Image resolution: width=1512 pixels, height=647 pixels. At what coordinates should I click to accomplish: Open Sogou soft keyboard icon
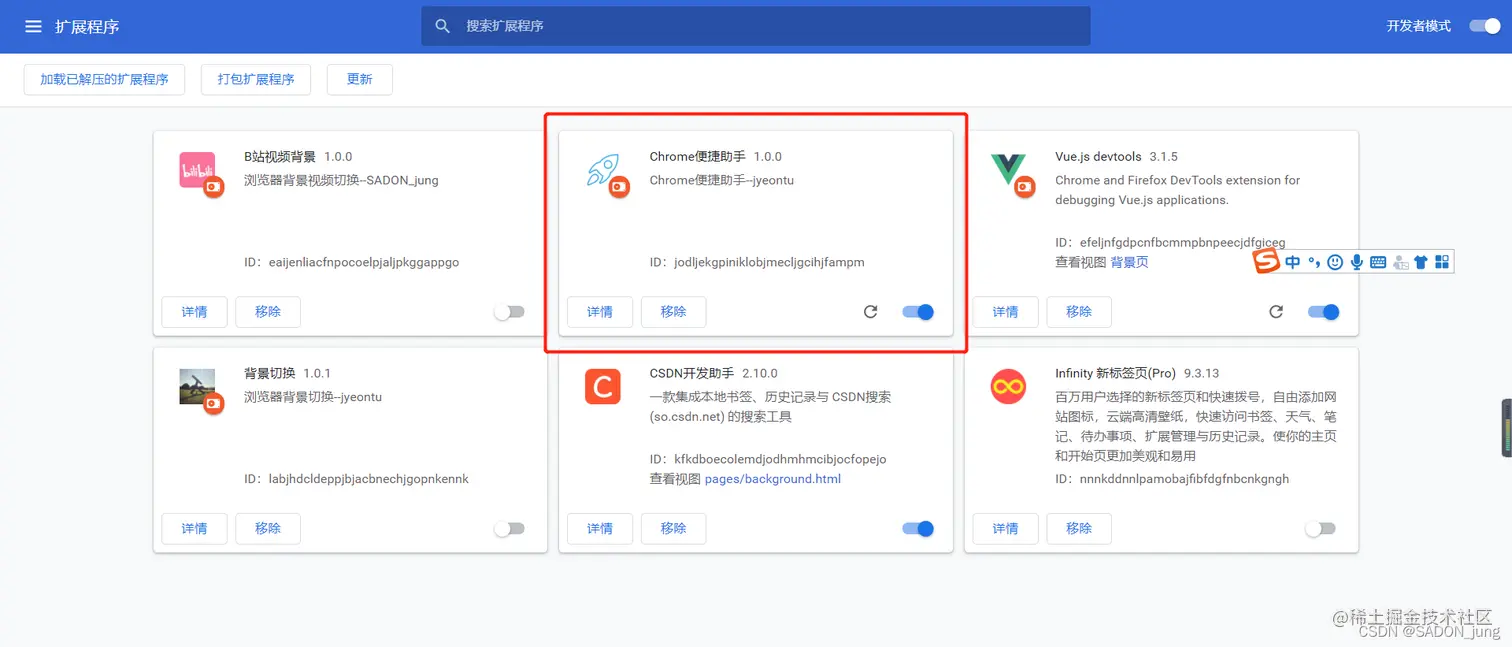(x=1378, y=262)
